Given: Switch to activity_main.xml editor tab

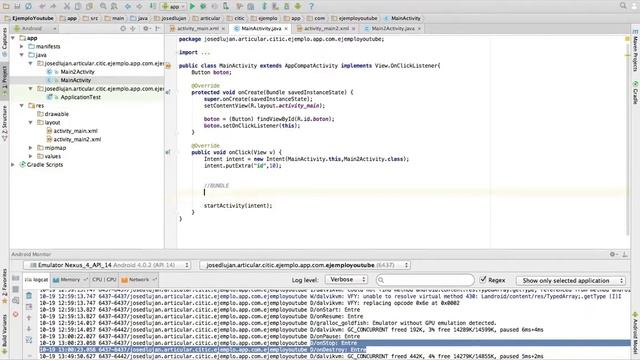Looking at the screenshot, I should [x=198, y=29].
